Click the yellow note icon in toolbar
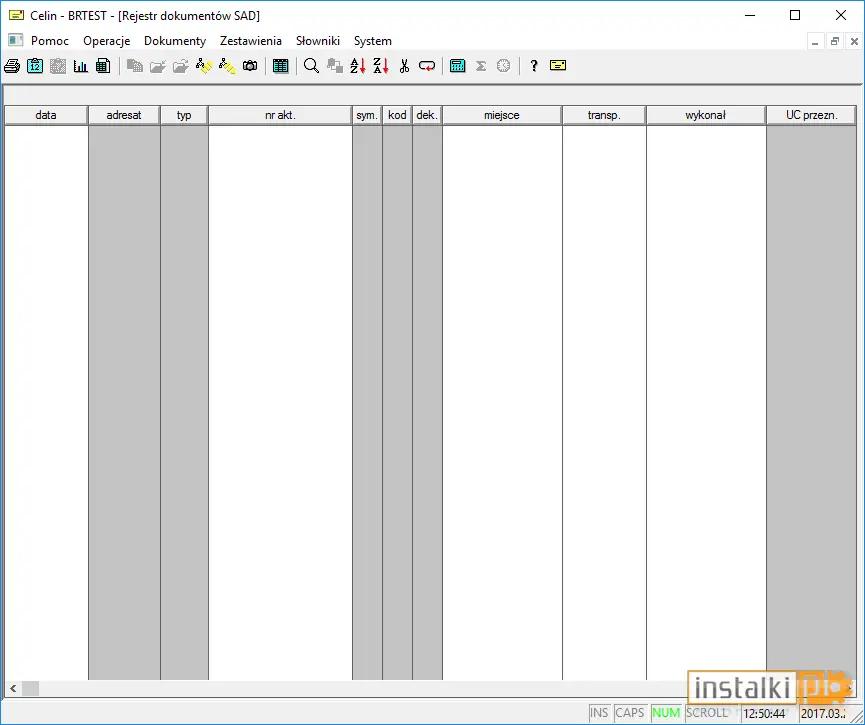This screenshot has height=725, width=865. pos(558,66)
